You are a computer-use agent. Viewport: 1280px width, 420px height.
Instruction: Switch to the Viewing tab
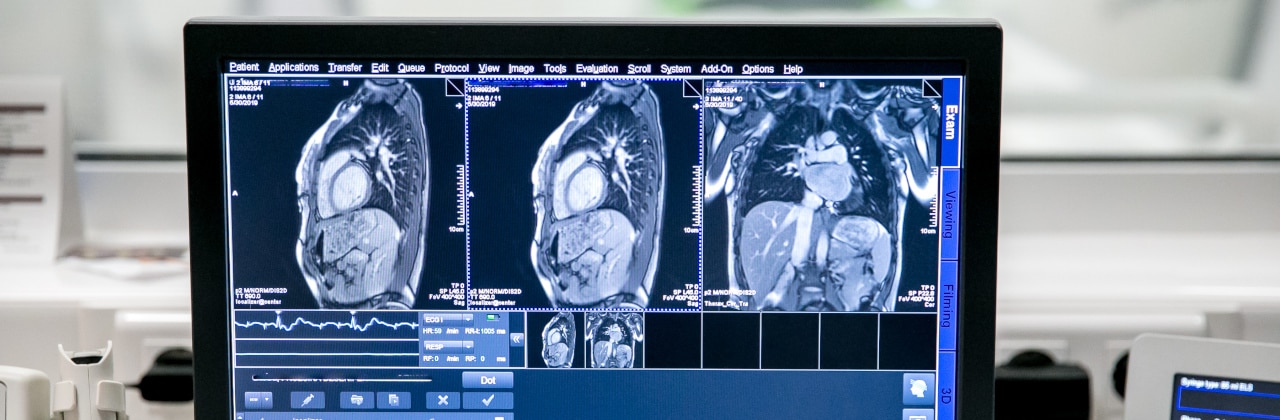949,213
